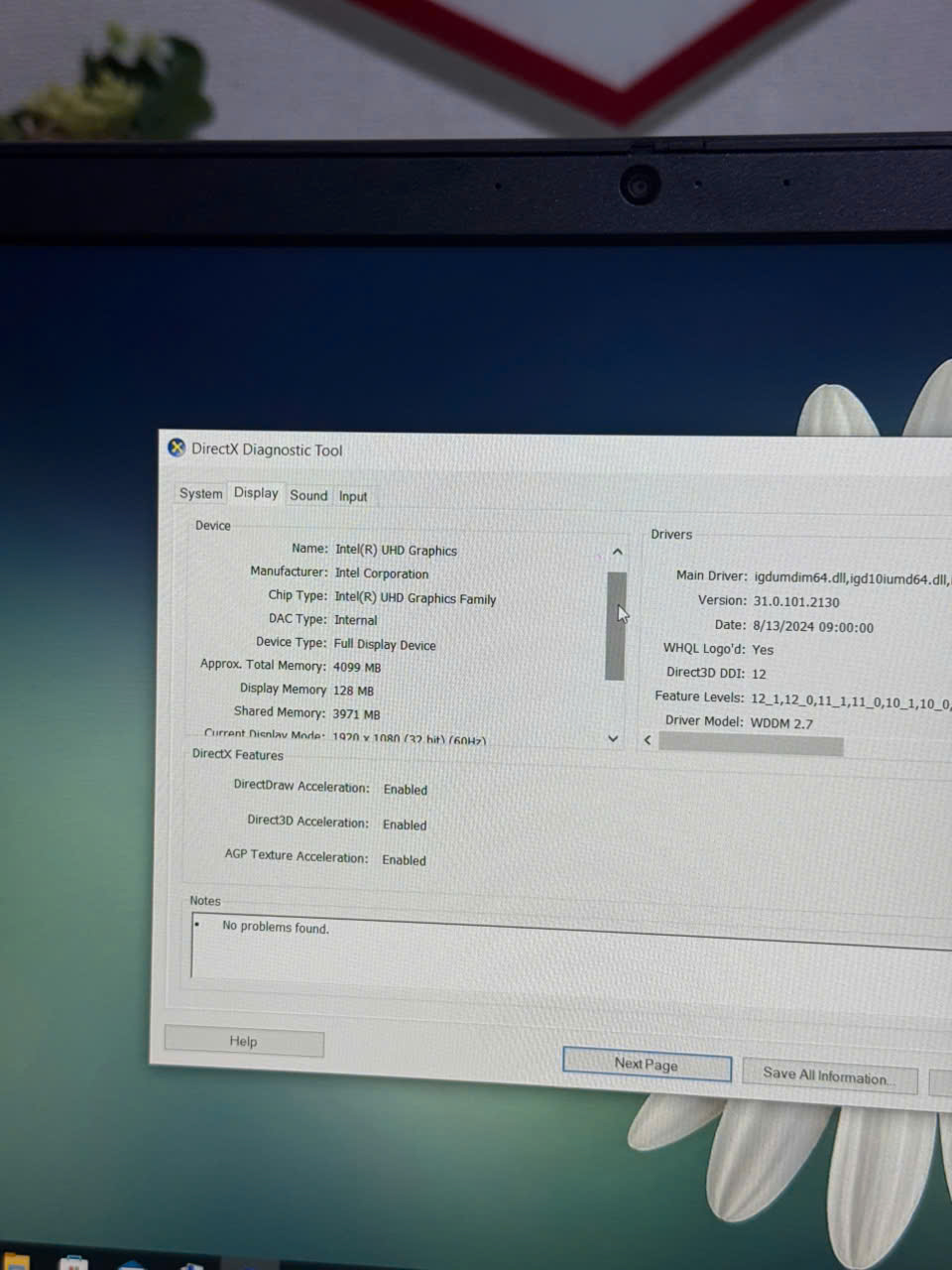Click driver Date value '8/13/2024 09:00:00'
This screenshot has width=952, height=1270.
coord(813,627)
